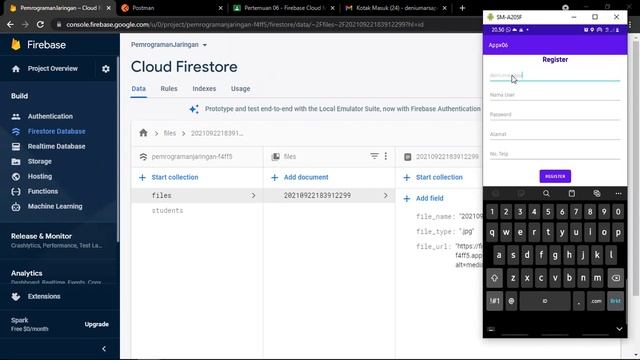Open filter icon in files column
This screenshot has height=360, width=640.
(374, 156)
